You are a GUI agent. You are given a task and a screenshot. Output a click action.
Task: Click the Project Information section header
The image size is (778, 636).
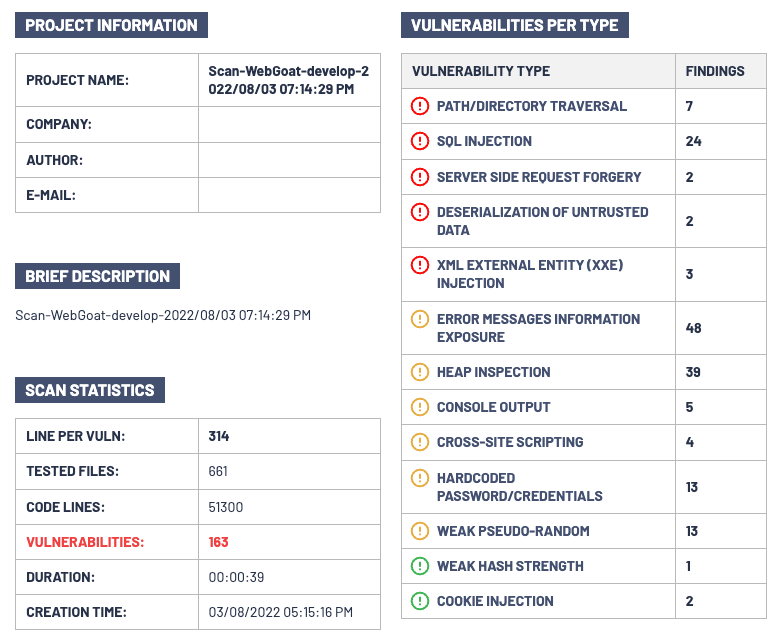[x=112, y=26]
